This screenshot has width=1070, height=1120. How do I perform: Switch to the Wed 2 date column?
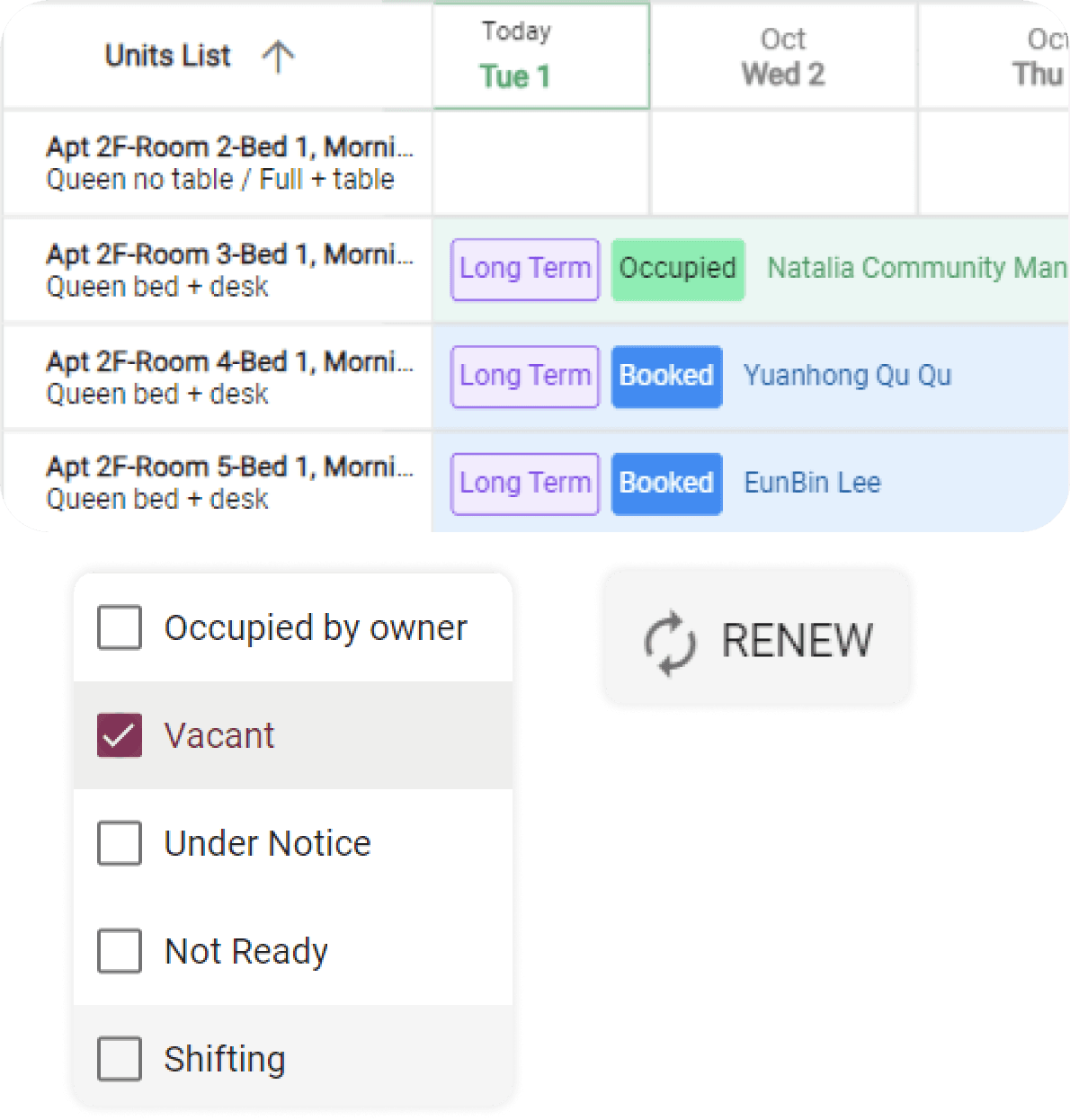782,57
